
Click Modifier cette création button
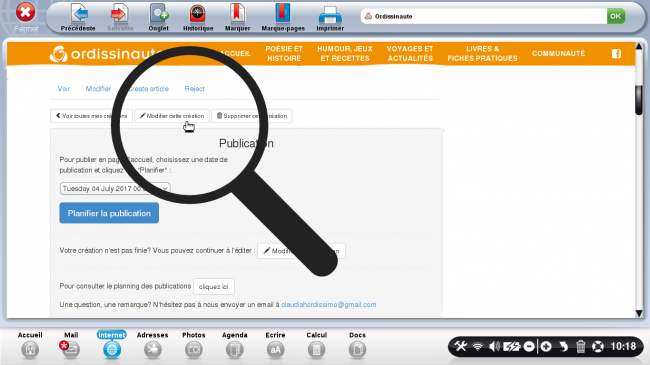(x=172, y=116)
